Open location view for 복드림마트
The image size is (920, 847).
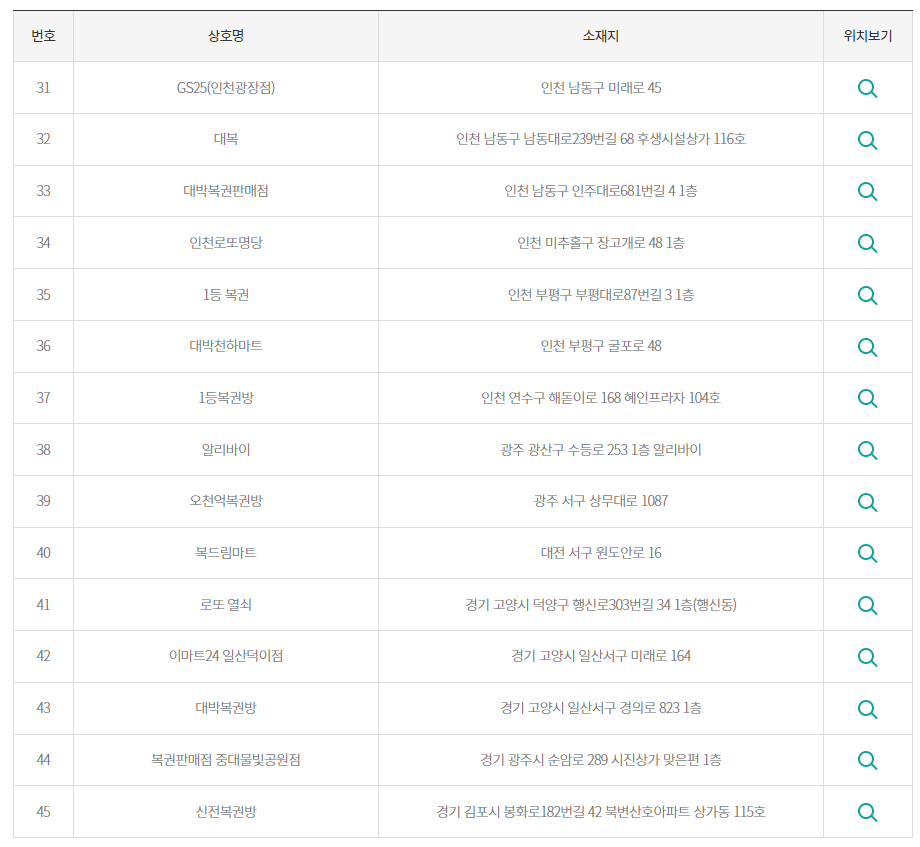point(867,554)
